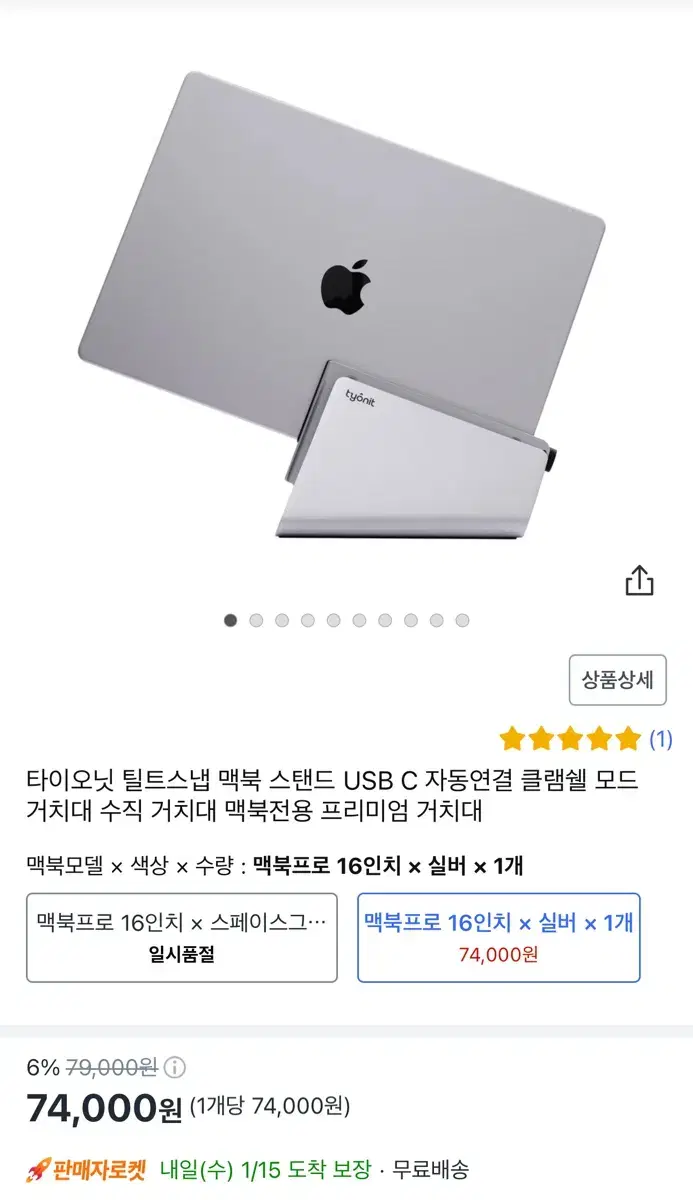Tap the 내일(수) 1/15 도착 보장 delivery text
693x1200 pixels.
[x=266, y=1169]
